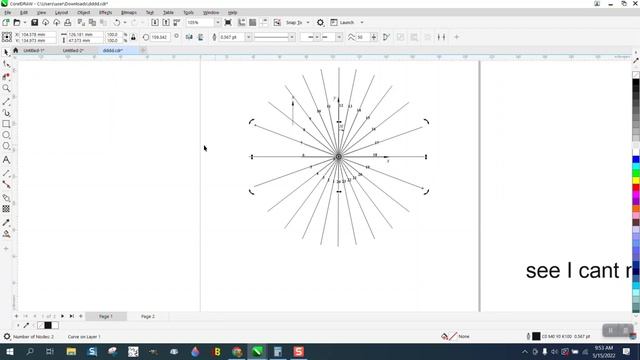The height and width of the screenshot is (360, 640).
Task: Toggle the Close curve button
Action: coord(386,37)
